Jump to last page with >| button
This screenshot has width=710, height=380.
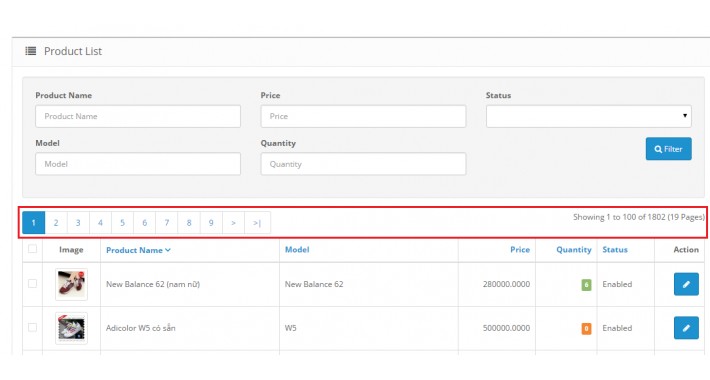pyautogui.click(x=257, y=223)
